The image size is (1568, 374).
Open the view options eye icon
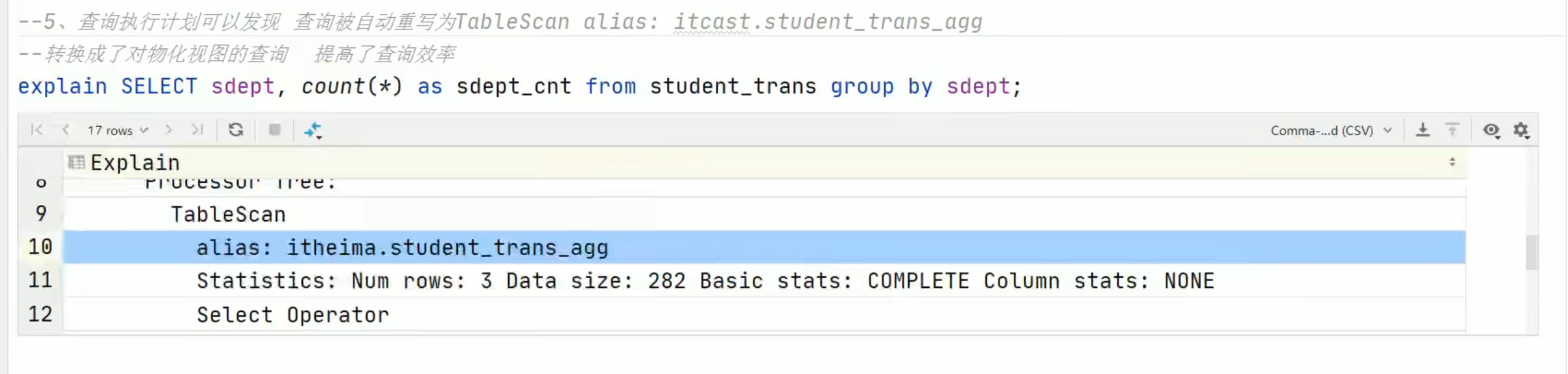(x=1492, y=130)
